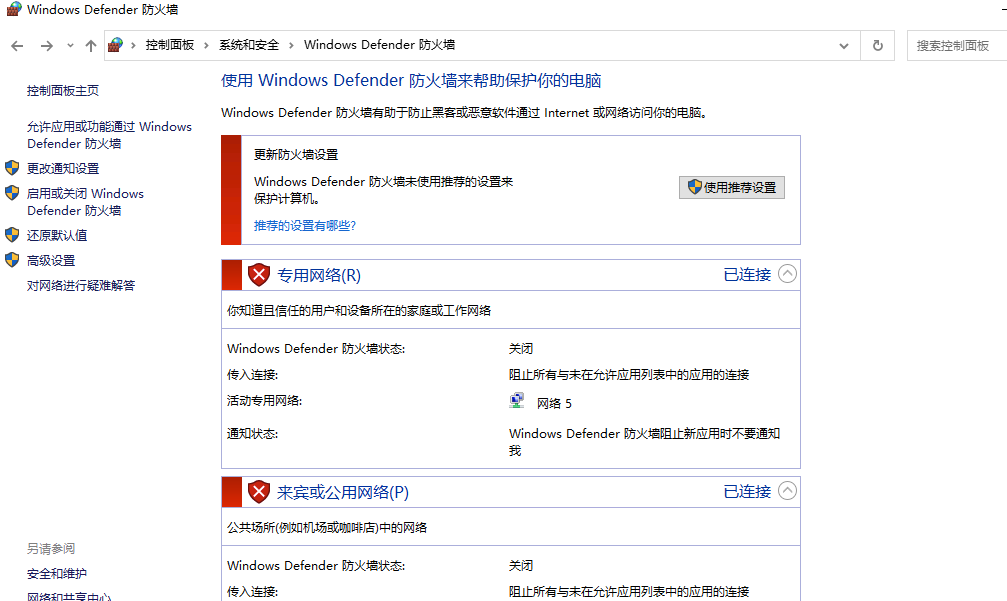Click the red shield icon beside 来宾或公用网络(P)

tap(259, 492)
